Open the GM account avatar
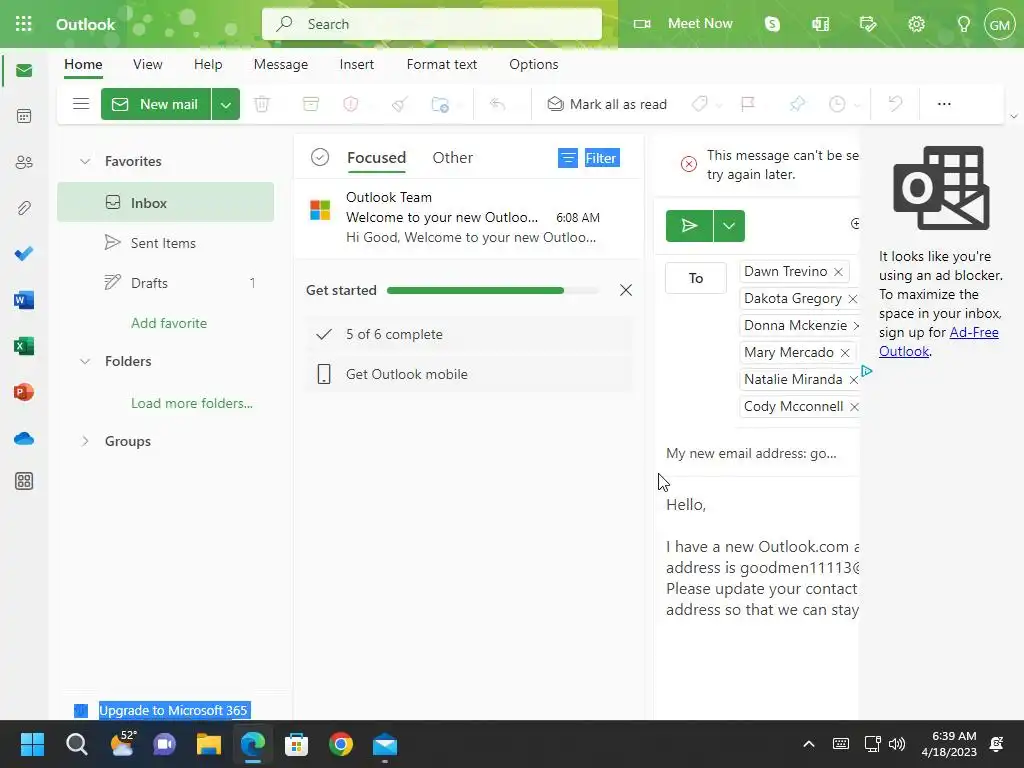Viewport: 1024px width, 768px height. (x=1000, y=24)
